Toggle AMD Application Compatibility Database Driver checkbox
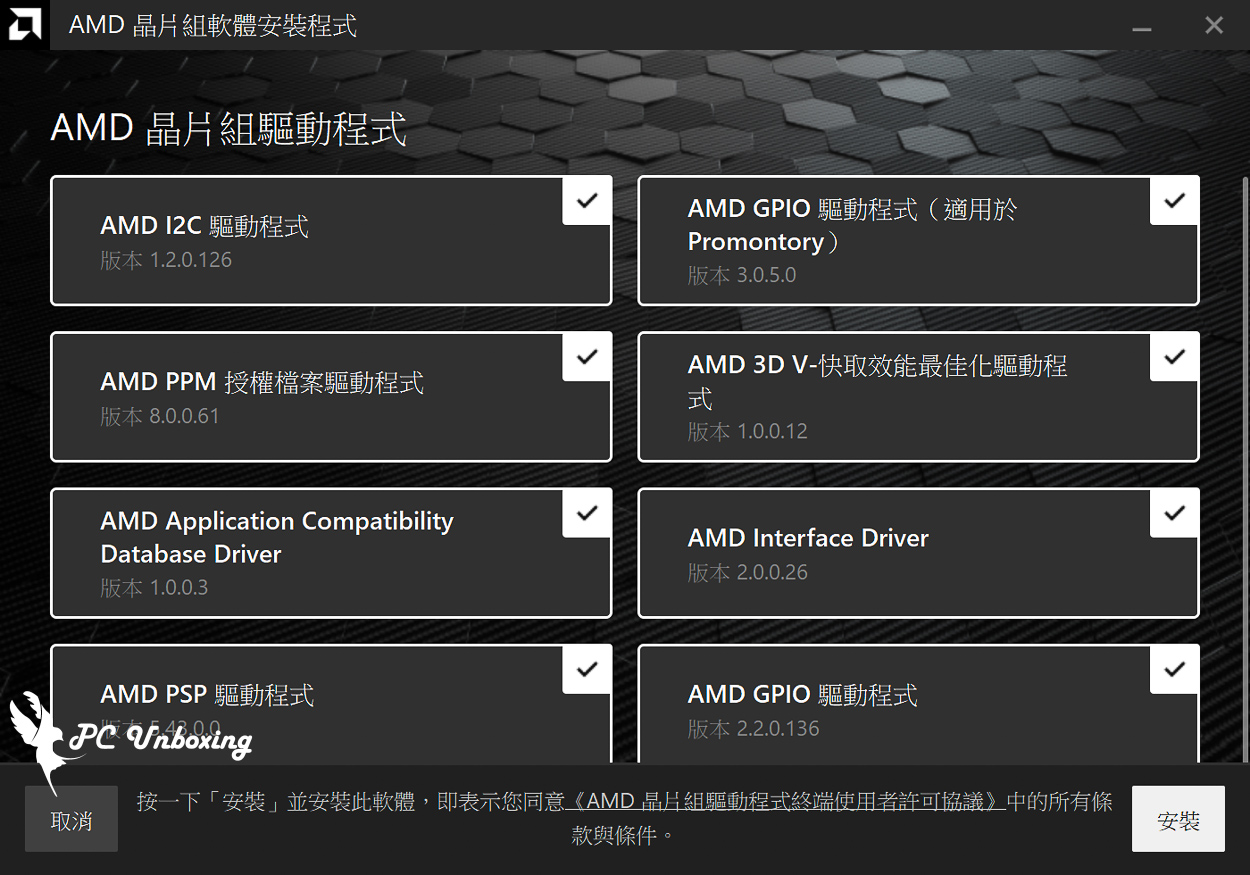Image resolution: width=1250 pixels, height=875 pixels. point(587,513)
